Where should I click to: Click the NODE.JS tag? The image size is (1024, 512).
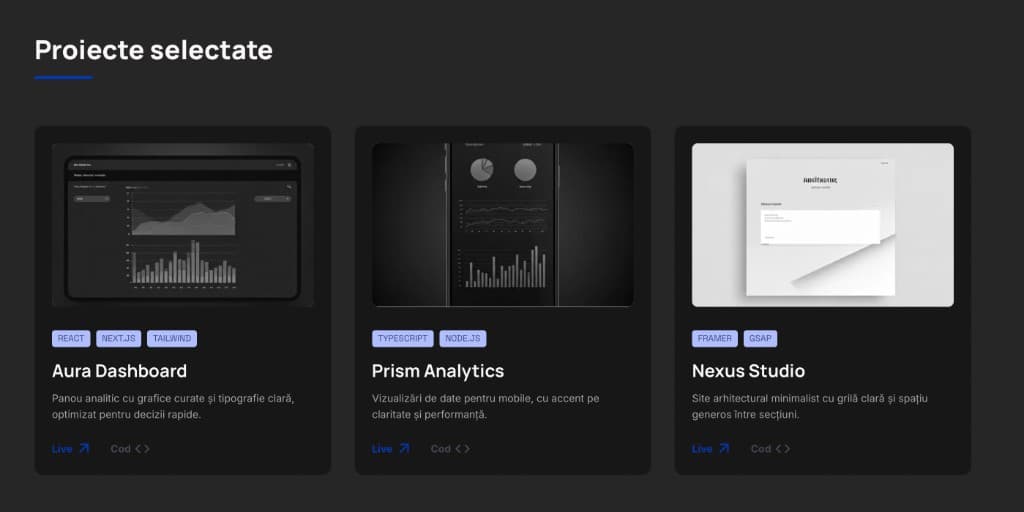tap(463, 339)
